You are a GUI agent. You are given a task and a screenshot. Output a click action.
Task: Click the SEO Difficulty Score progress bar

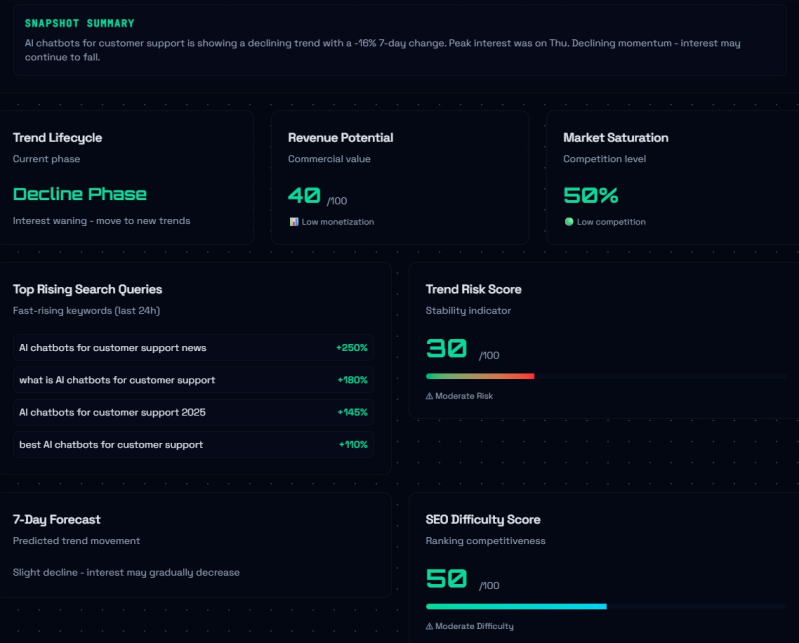tap(606, 606)
